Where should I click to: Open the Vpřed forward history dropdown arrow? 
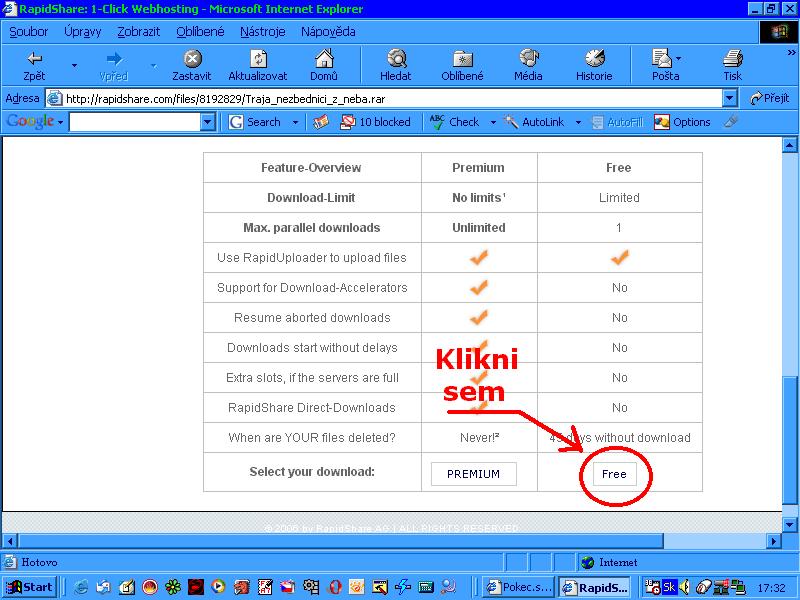(154, 65)
